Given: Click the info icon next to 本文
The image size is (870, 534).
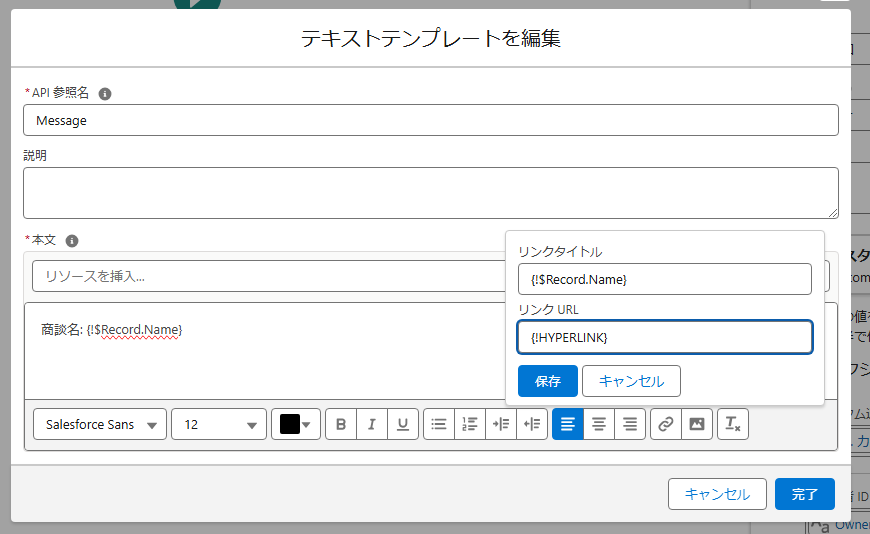Looking at the screenshot, I should point(72,241).
